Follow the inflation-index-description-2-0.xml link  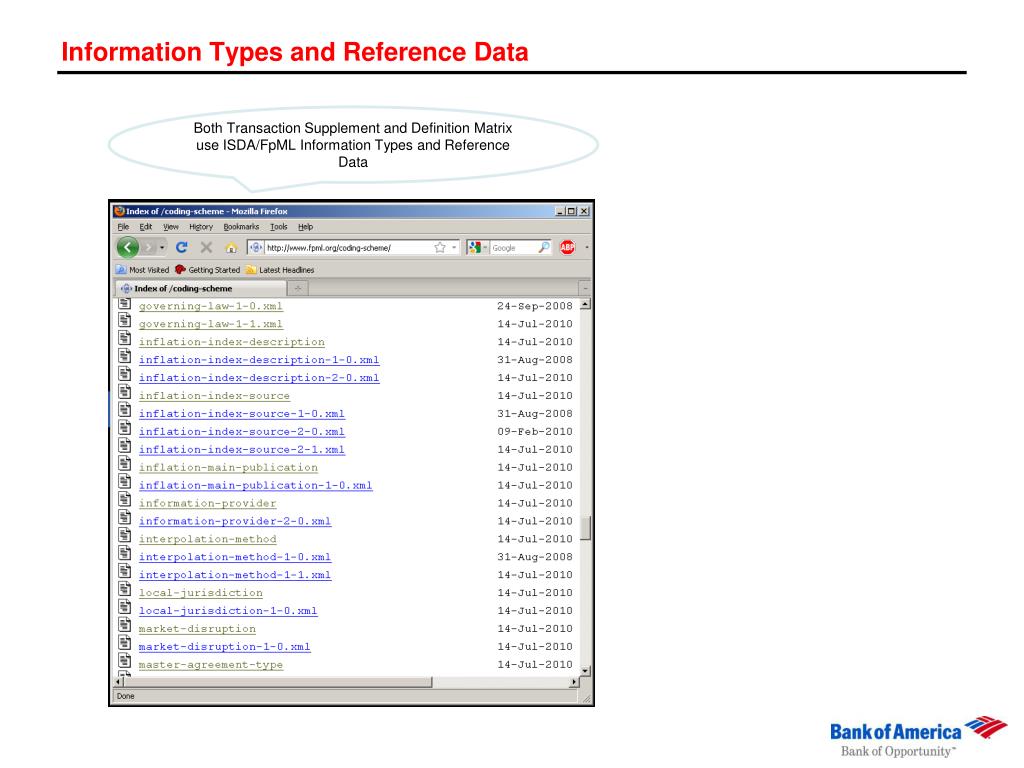[259, 377]
